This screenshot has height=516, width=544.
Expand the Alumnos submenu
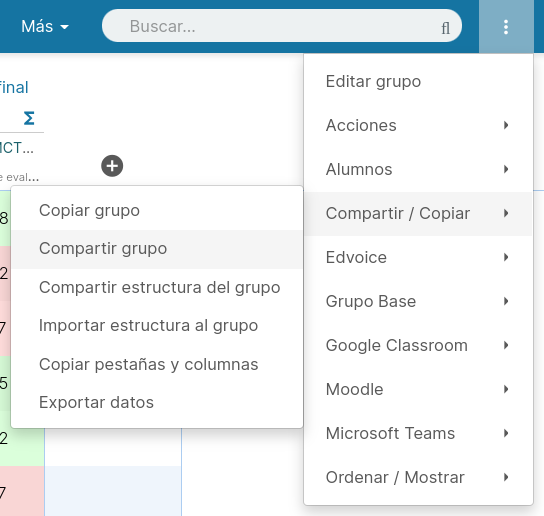click(x=418, y=169)
